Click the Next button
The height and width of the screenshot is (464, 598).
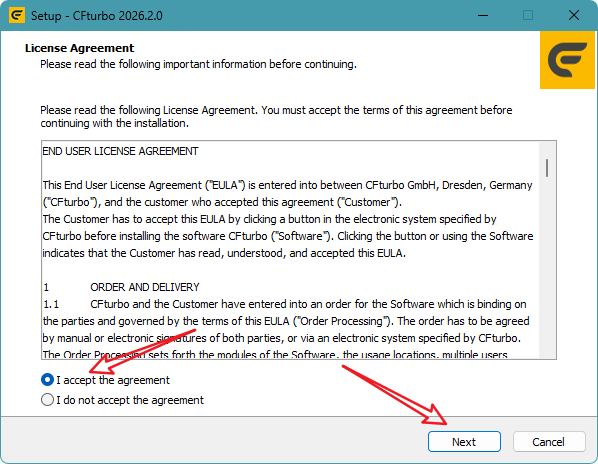(x=464, y=442)
